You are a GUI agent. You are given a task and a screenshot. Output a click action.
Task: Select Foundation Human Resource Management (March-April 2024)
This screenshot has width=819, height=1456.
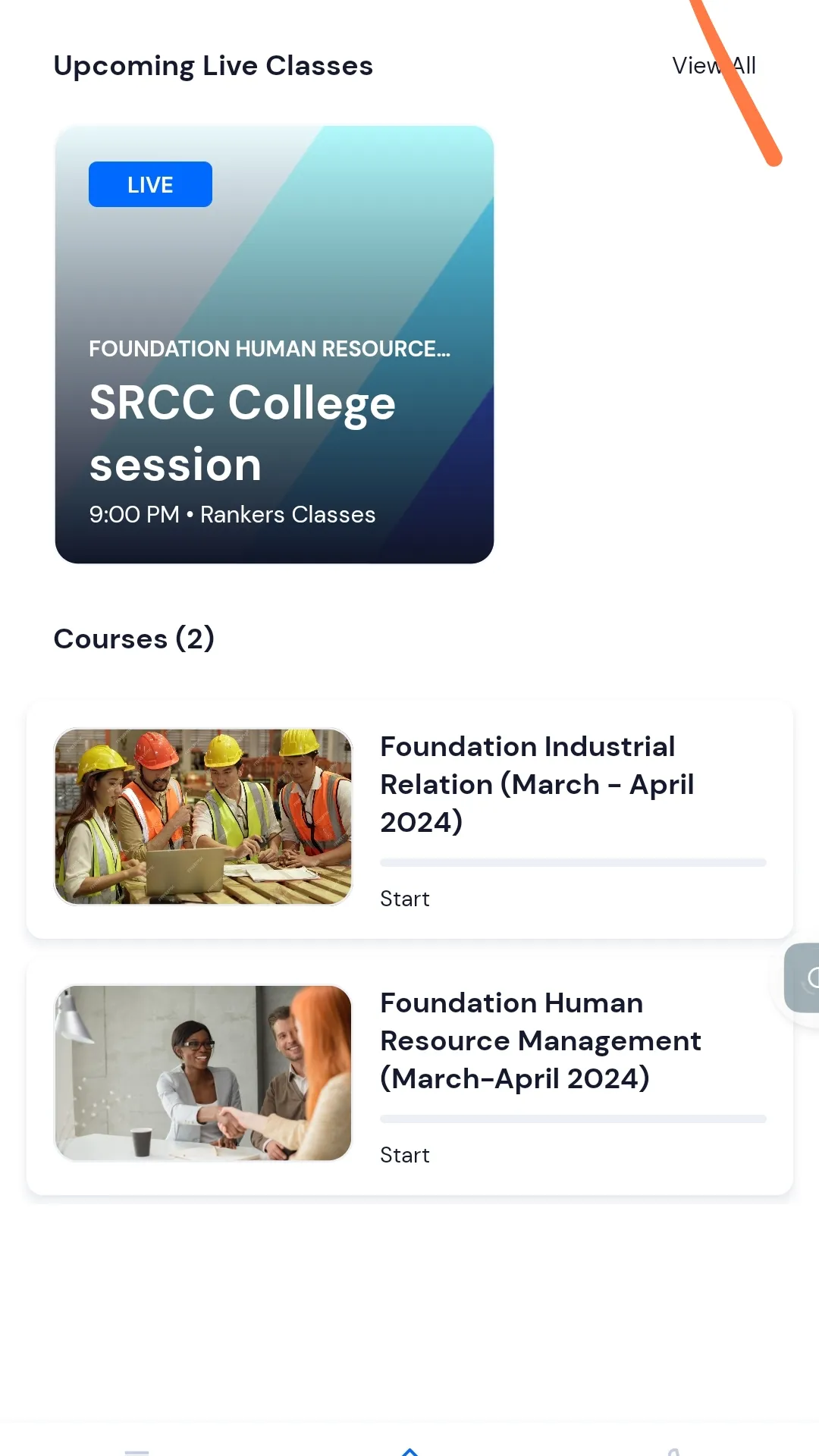pos(541,1040)
